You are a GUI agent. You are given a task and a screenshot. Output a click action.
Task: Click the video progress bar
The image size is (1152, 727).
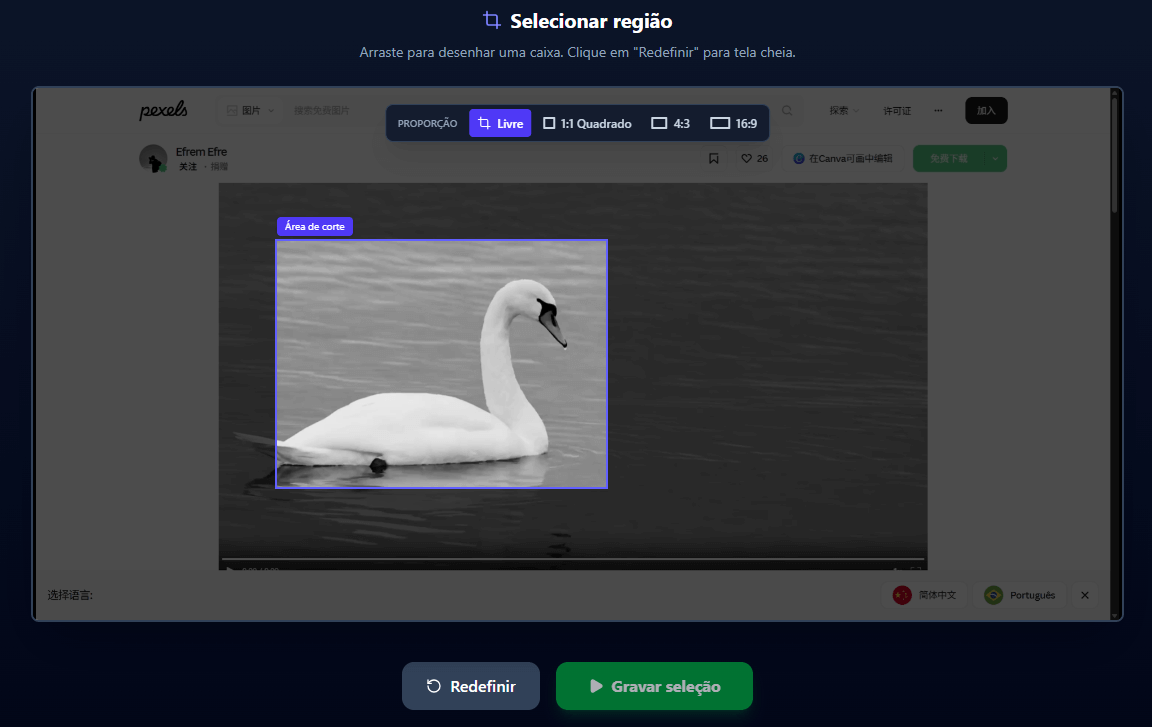pyautogui.click(x=573, y=559)
